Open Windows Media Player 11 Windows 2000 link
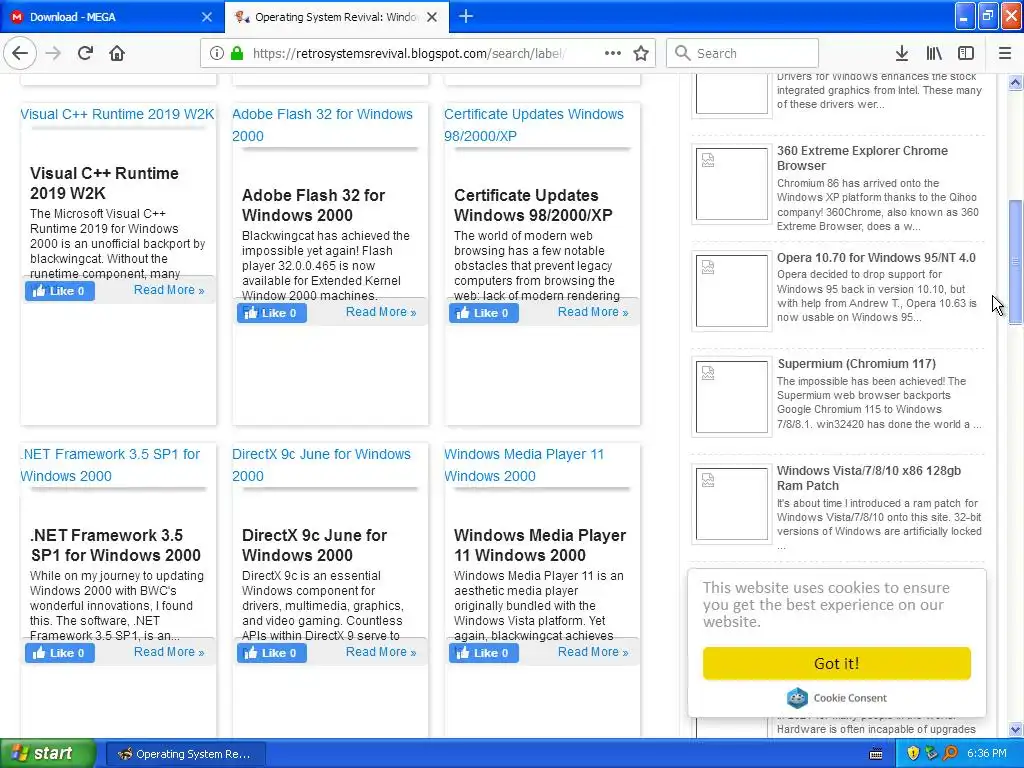 click(x=524, y=465)
